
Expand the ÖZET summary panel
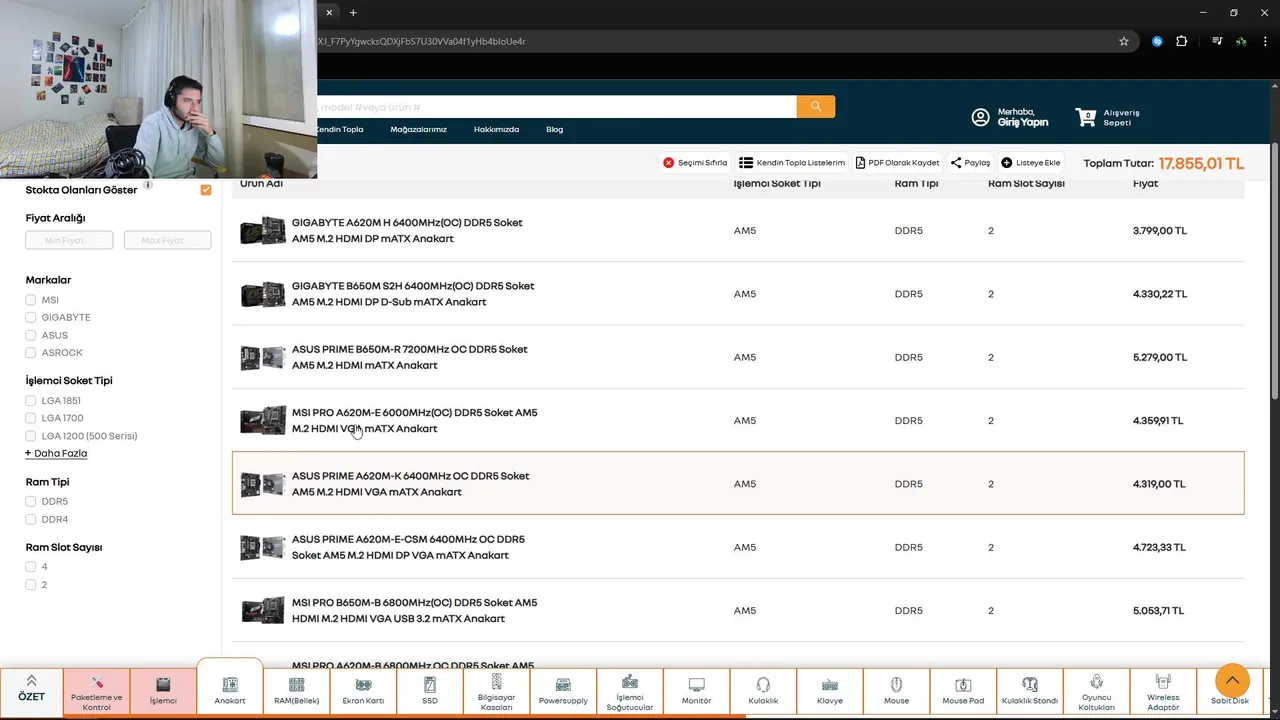tap(31, 690)
